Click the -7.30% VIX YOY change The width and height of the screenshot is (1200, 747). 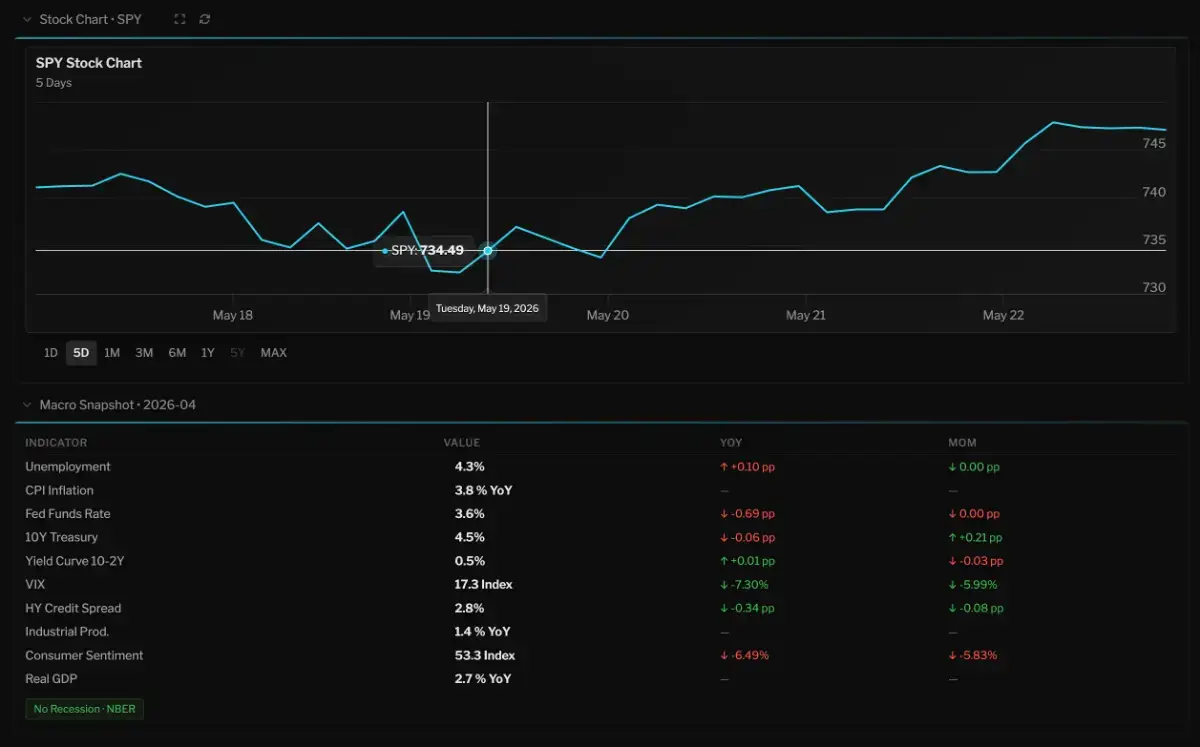pyautogui.click(x=744, y=585)
